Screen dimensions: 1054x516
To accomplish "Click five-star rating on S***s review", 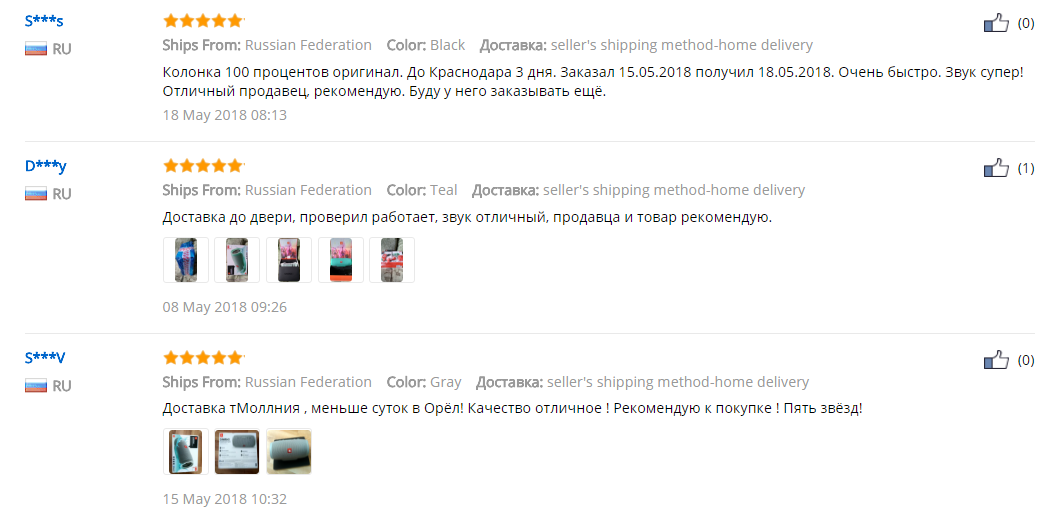I will 203,21.
